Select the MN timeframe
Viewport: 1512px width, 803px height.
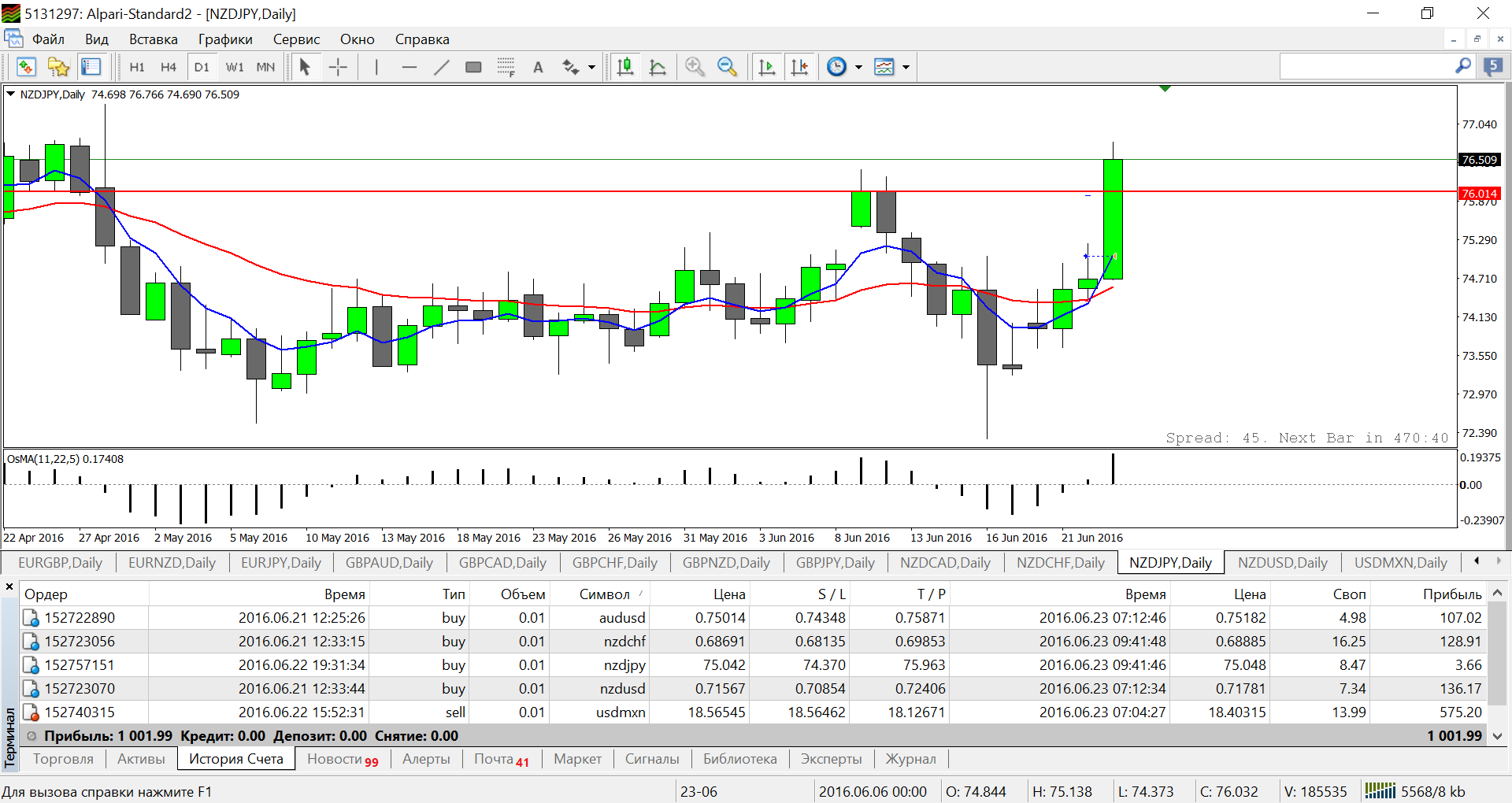(x=265, y=67)
